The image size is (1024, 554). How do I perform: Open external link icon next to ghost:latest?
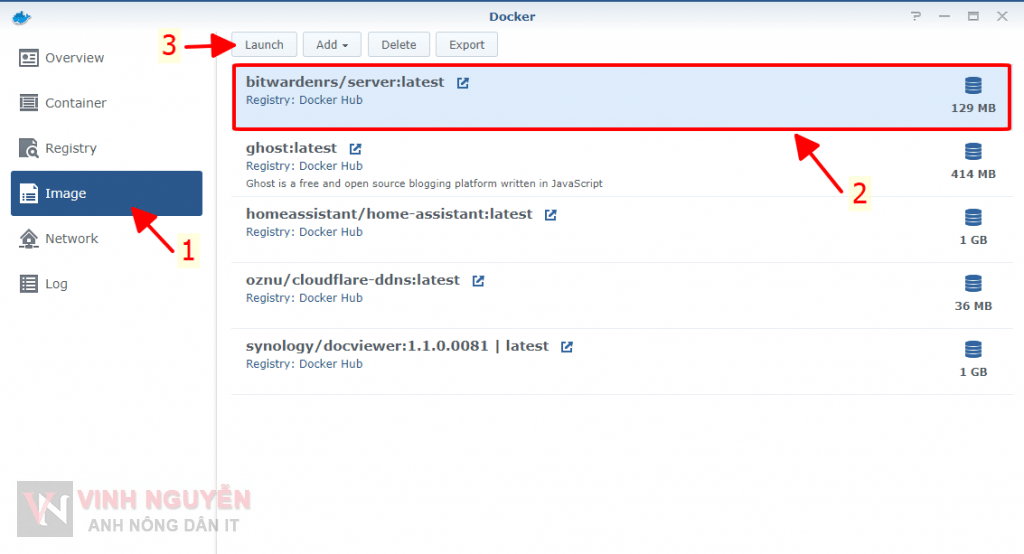(355, 149)
